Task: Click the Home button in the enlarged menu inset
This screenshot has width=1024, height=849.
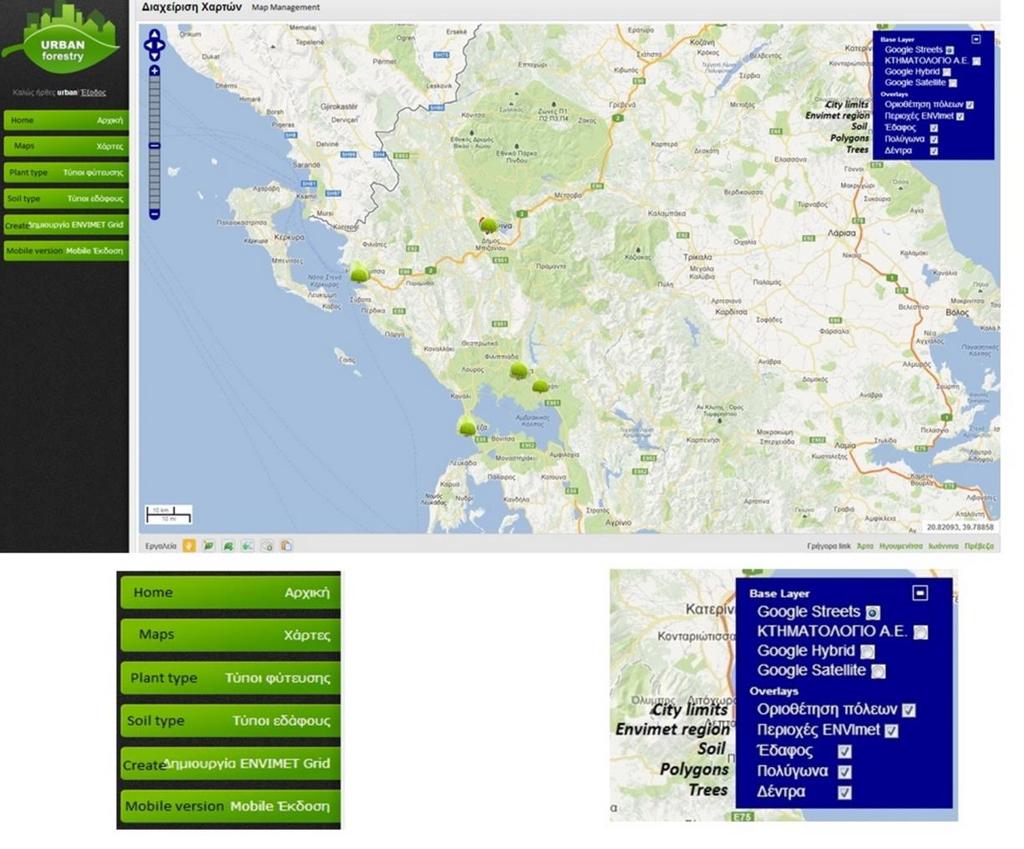Action: click(x=231, y=592)
